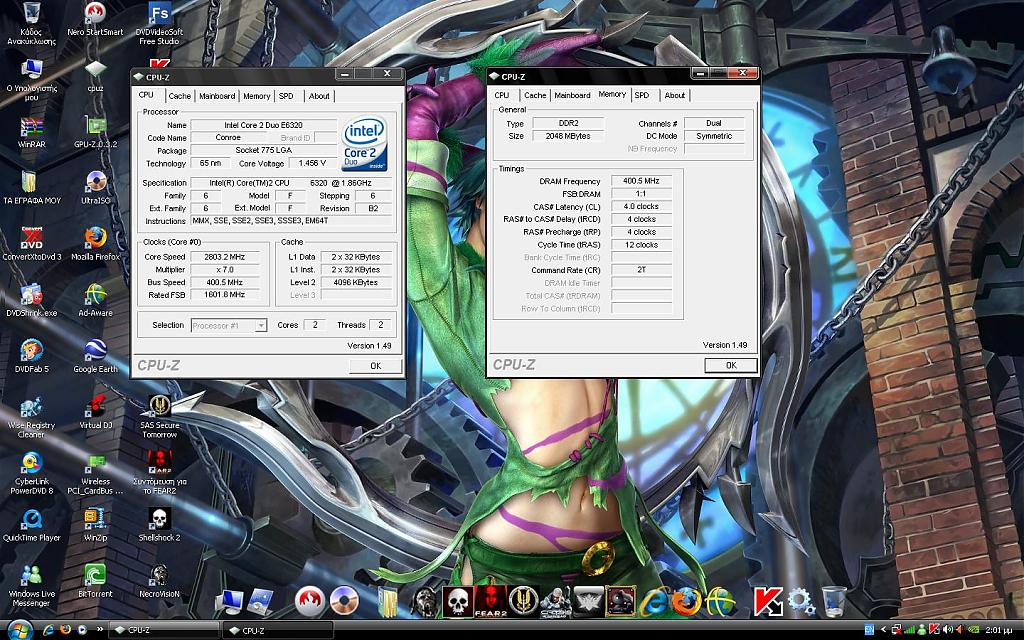Open the cpuz desktop icon
Screen dimensions: 1024x640
pyautogui.click(x=95, y=75)
